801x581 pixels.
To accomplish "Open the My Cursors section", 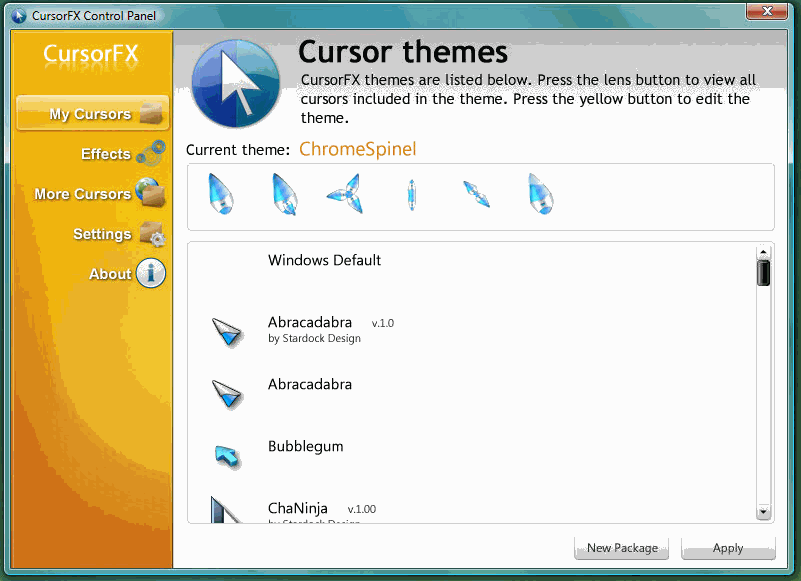I will 92,113.
